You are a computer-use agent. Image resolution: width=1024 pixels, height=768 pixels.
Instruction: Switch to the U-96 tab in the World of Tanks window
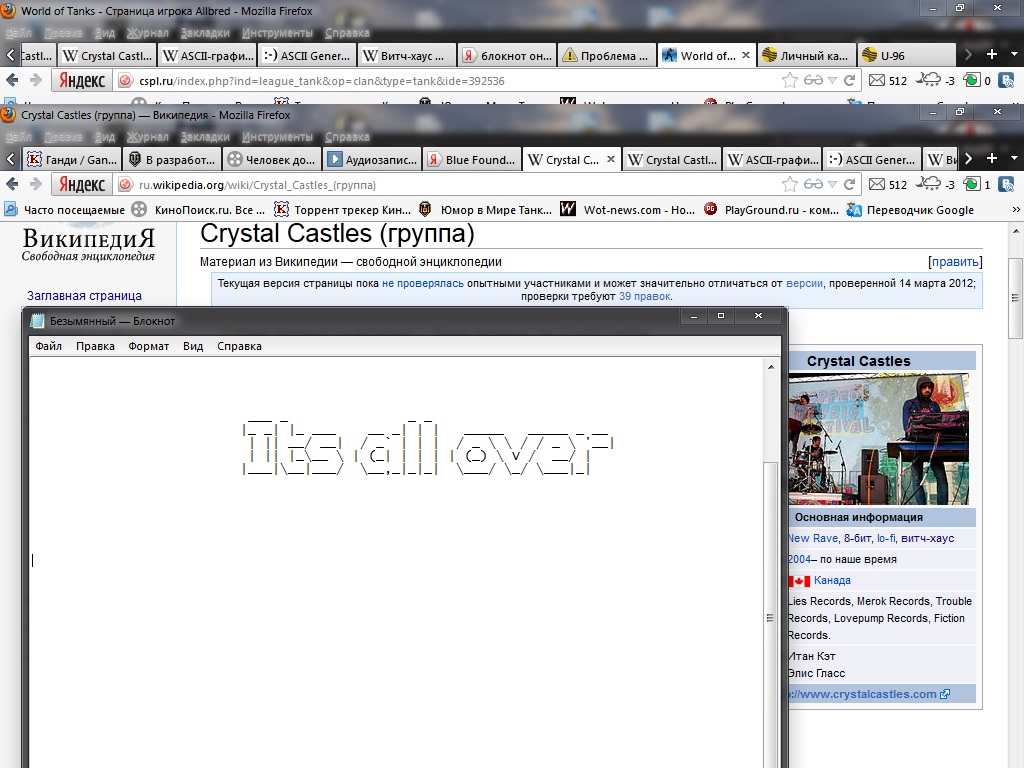point(906,56)
